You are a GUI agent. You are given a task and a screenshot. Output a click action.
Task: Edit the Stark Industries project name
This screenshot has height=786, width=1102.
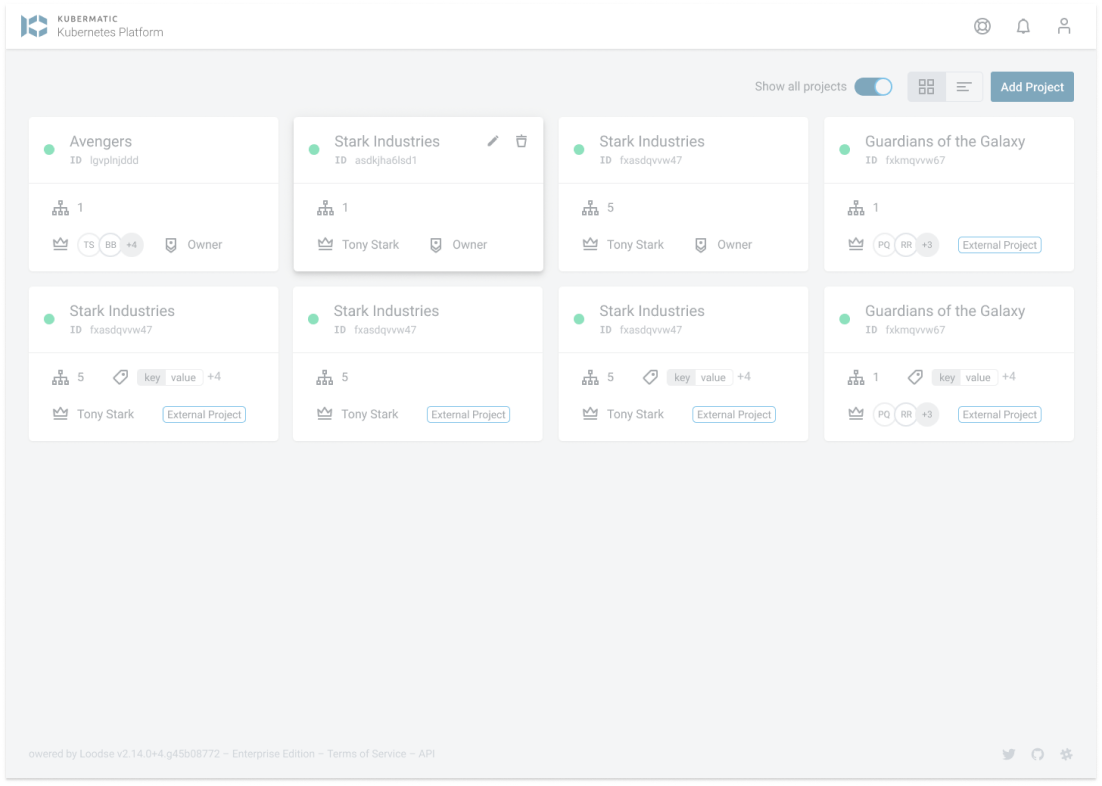pos(492,141)
